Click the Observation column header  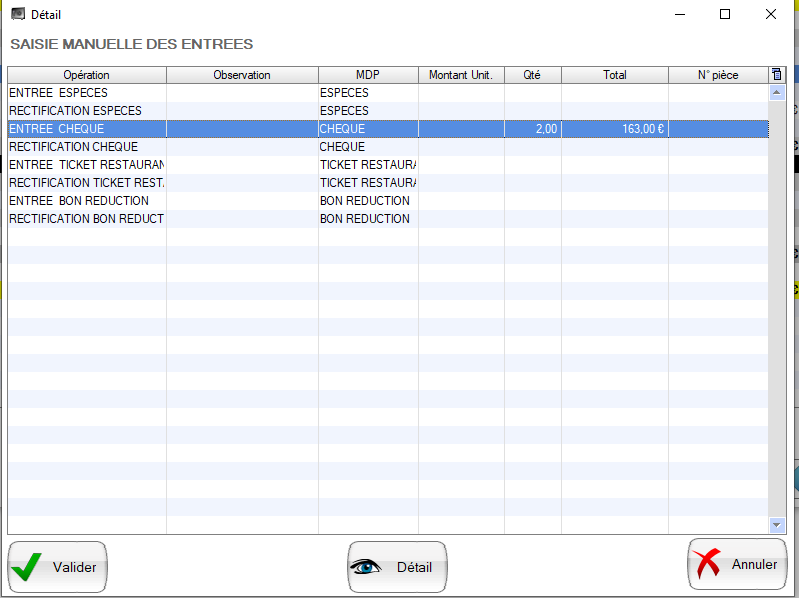[242, 75]
